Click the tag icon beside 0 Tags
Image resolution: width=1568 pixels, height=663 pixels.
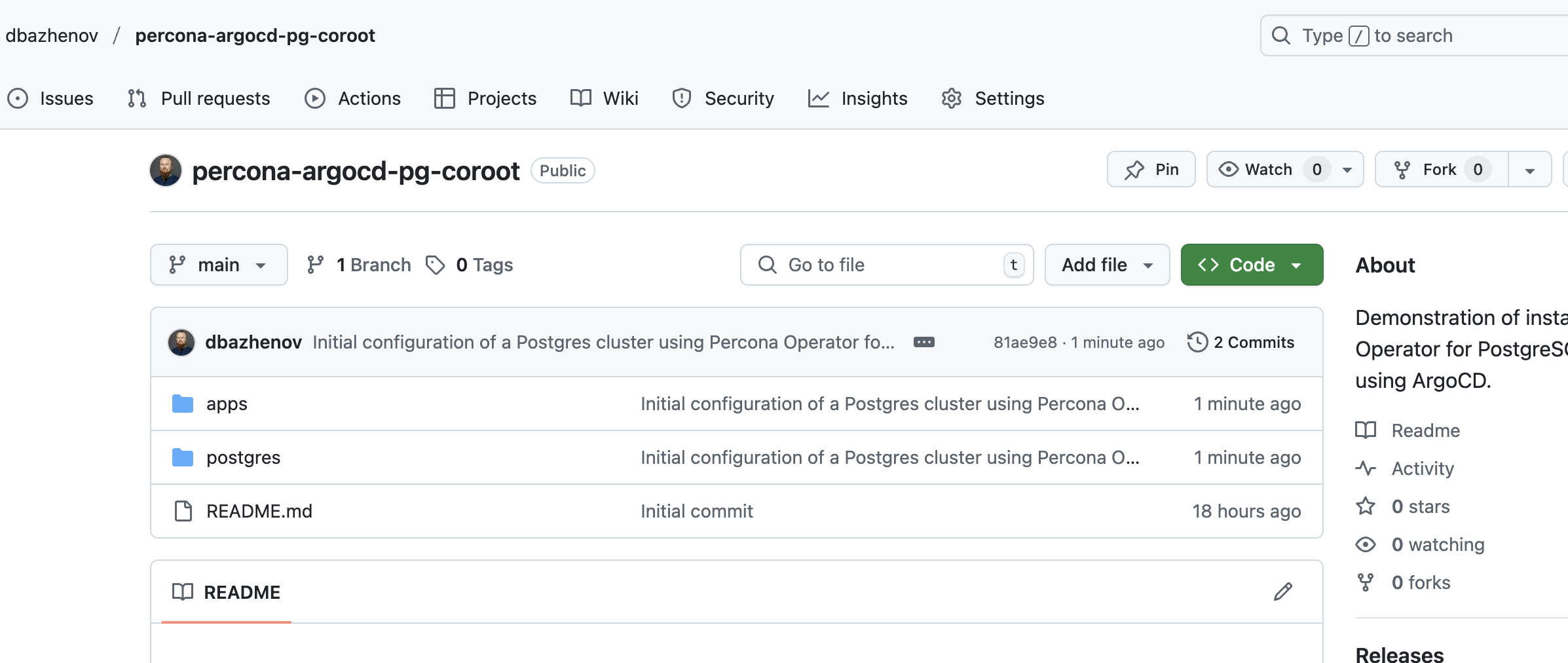pos(435,265)
